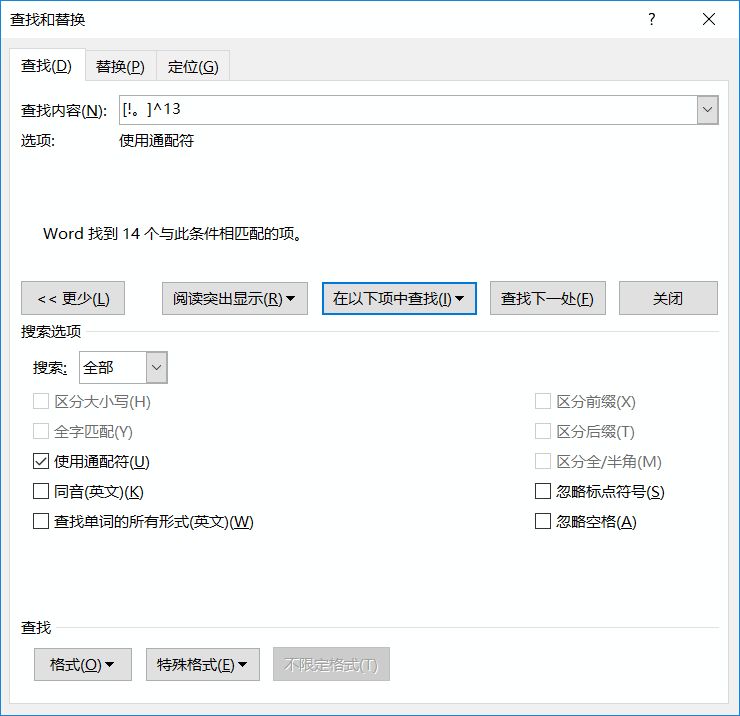Open the 阅读突出显示(R) dropdown button
The image size is (740, 716).
(x=235, y=298)
